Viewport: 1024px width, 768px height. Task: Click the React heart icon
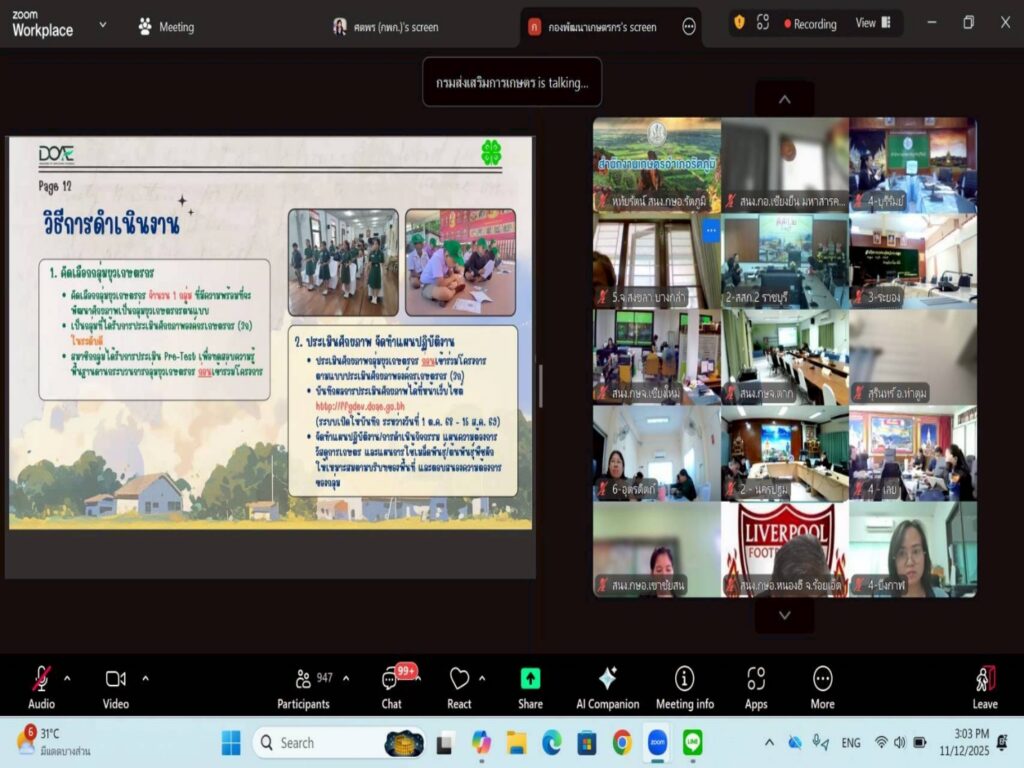[459, 679]
